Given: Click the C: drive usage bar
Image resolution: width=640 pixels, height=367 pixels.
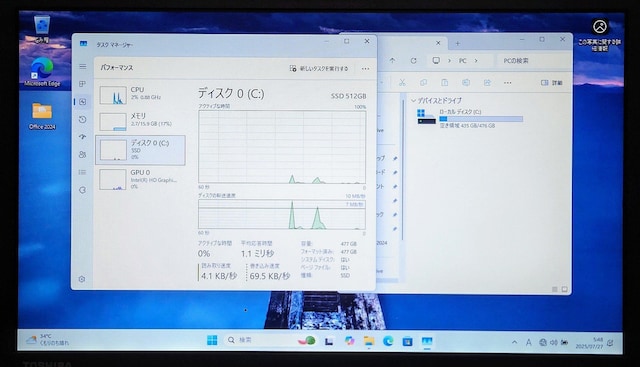Looking at the screenshot, I should (x=481, y=119).
